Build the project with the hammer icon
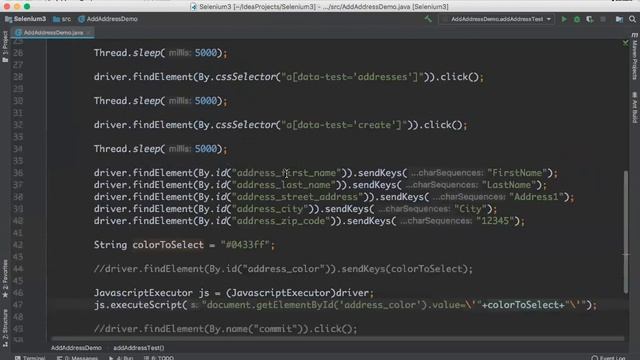 (428, 19)
